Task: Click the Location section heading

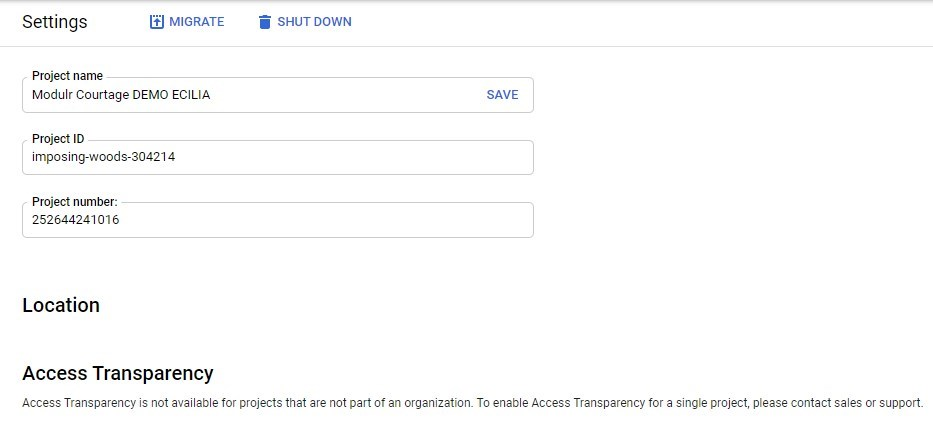Action: [x=61, y=305]
